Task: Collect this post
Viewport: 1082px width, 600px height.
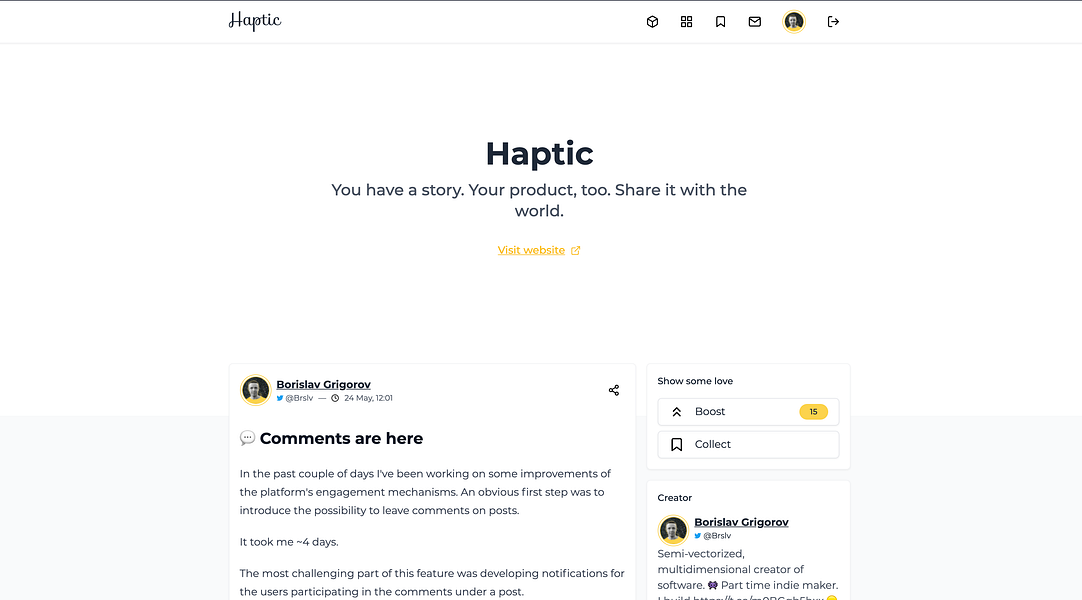Action: click(748, 445)
